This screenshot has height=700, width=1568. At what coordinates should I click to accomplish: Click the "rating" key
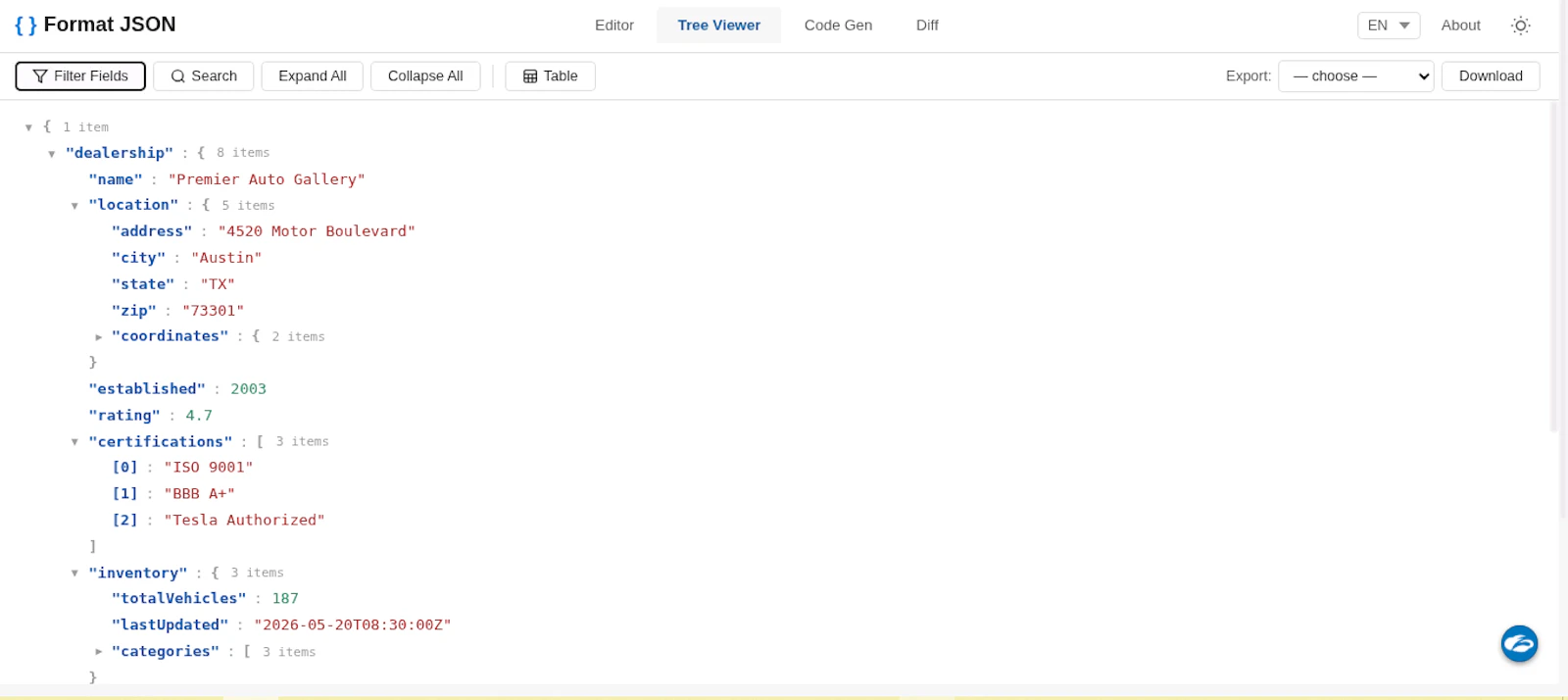[x=124, y=416]
